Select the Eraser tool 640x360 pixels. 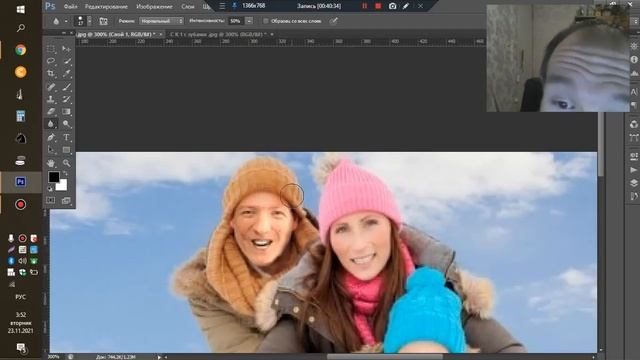click(51, 111)
